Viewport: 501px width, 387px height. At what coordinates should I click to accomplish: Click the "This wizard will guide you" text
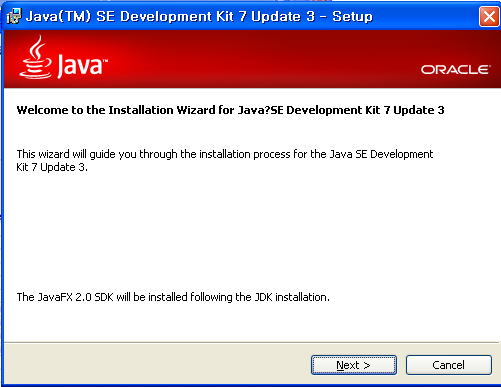tap(225, 160)
